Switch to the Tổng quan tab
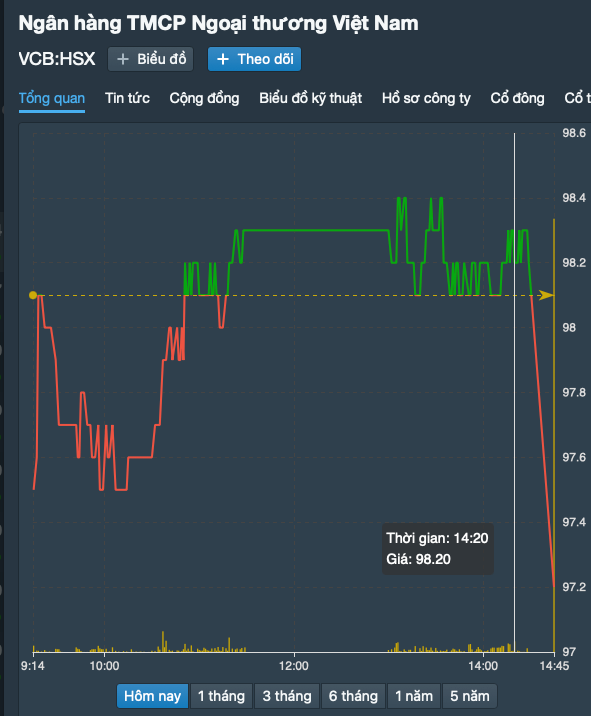Image resolution: width=591 pixels, height=716 pixels. point(52,98)
